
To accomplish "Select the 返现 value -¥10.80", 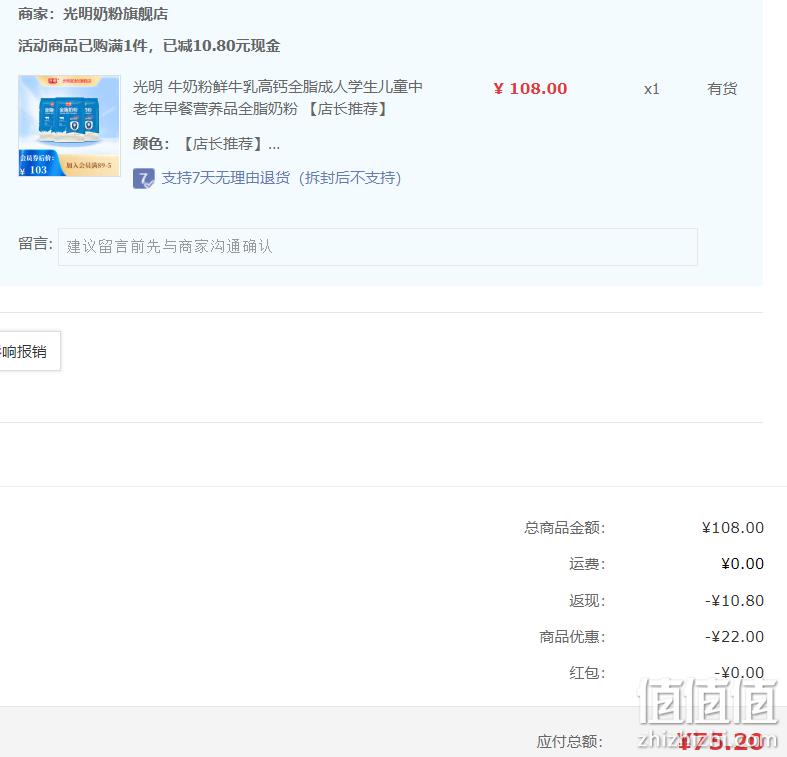I will (x=734, y=600).
